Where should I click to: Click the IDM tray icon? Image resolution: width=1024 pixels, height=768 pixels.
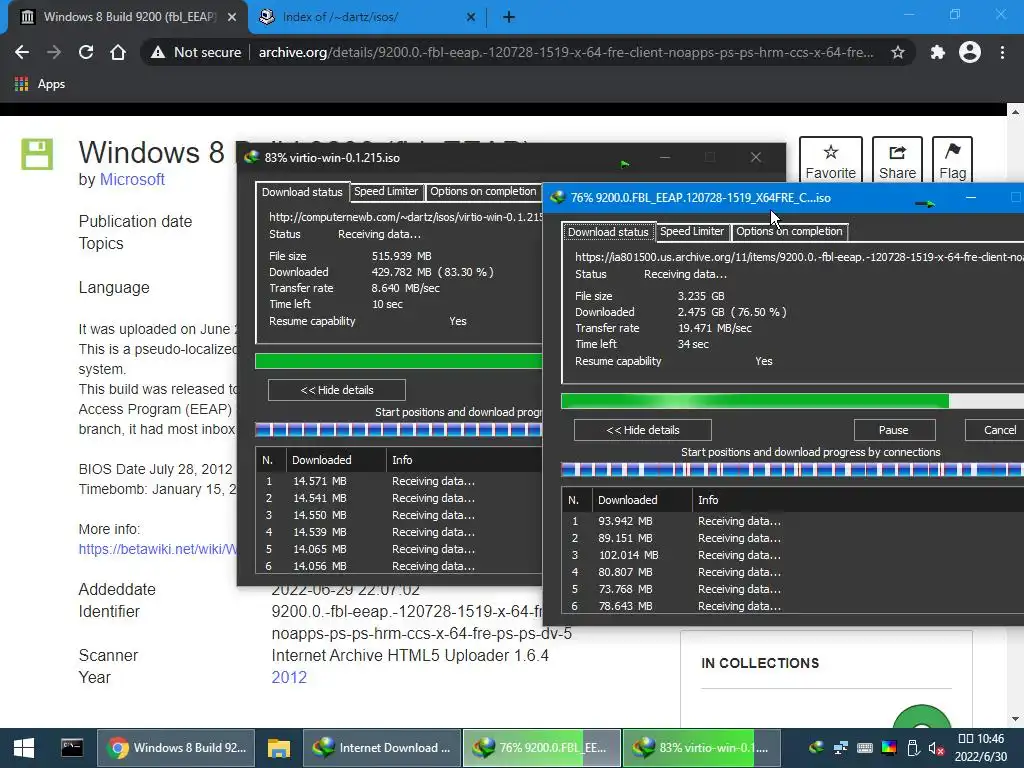[x=816, y=748]
